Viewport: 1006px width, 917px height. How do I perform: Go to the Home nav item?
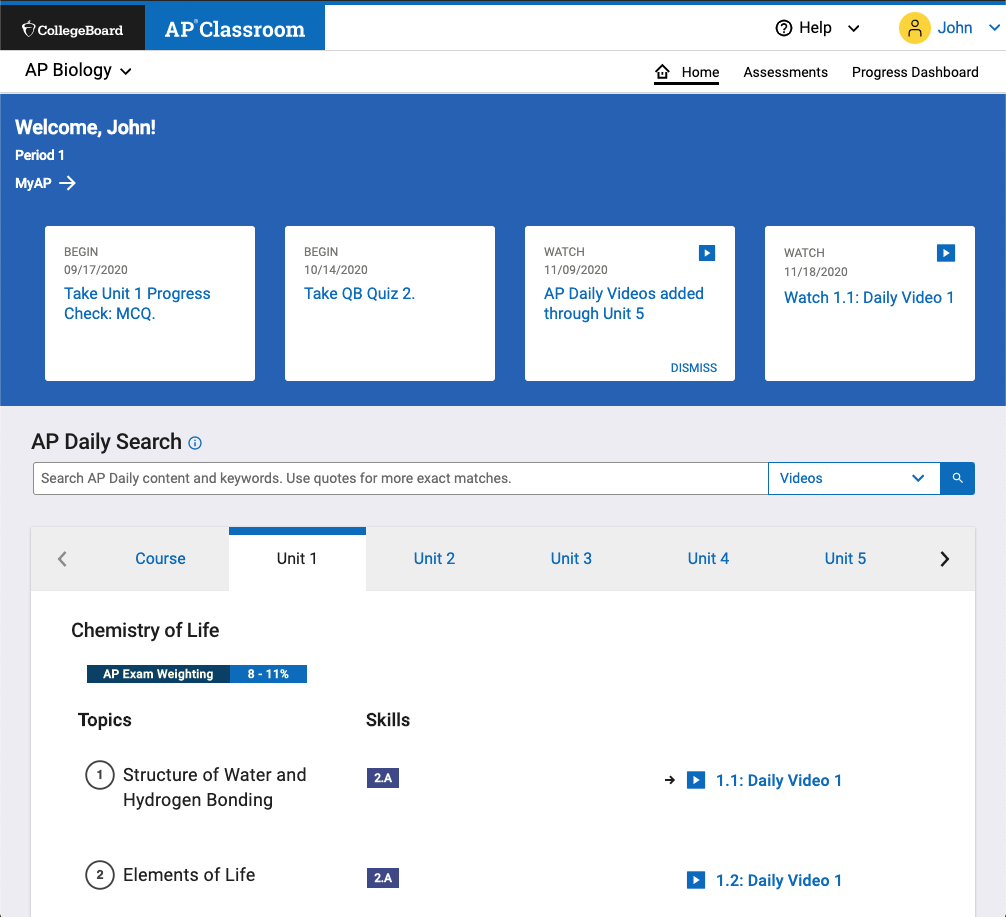point(686,72)
